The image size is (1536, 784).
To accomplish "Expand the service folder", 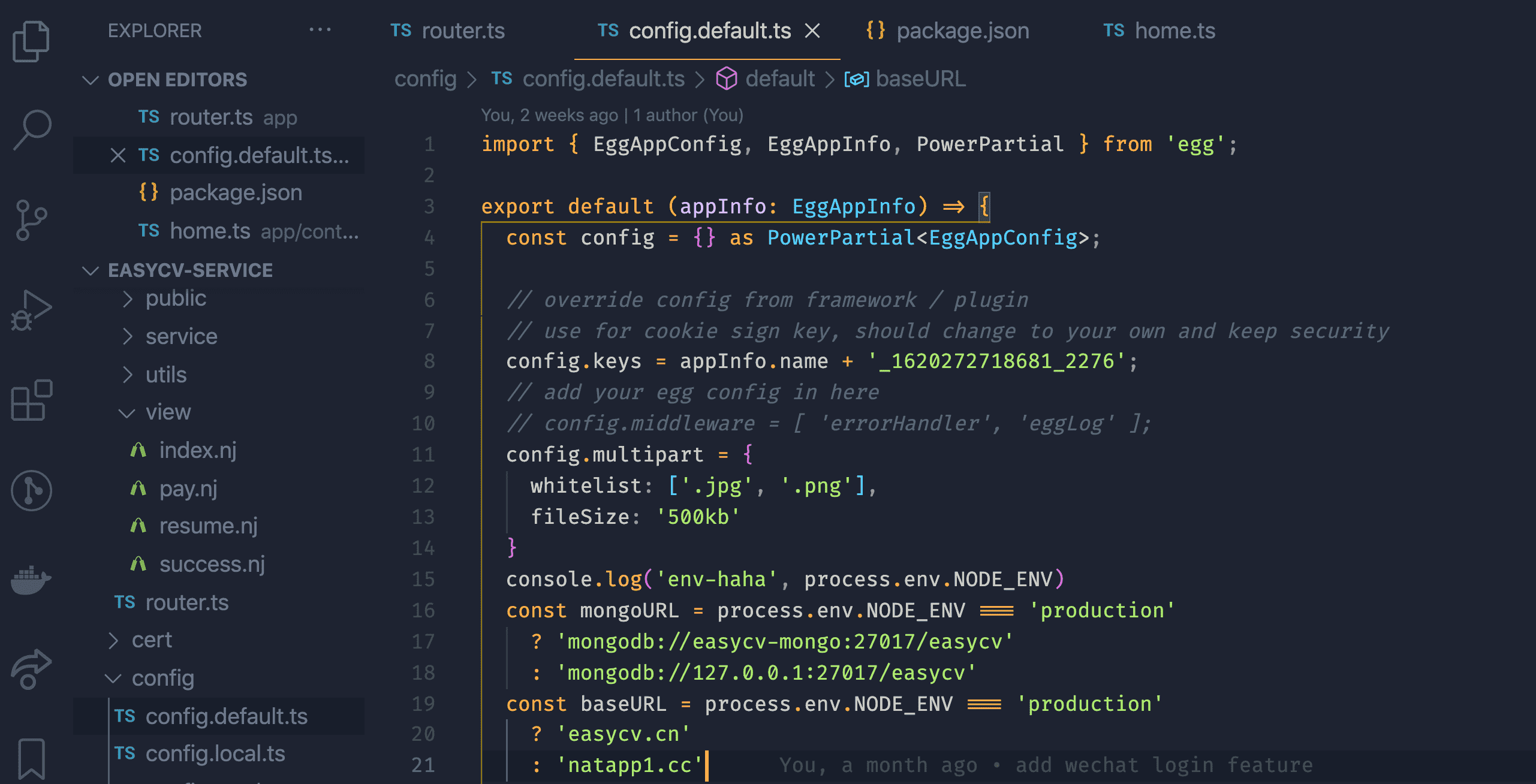I will pyautogui.click(x=180, y=337).
